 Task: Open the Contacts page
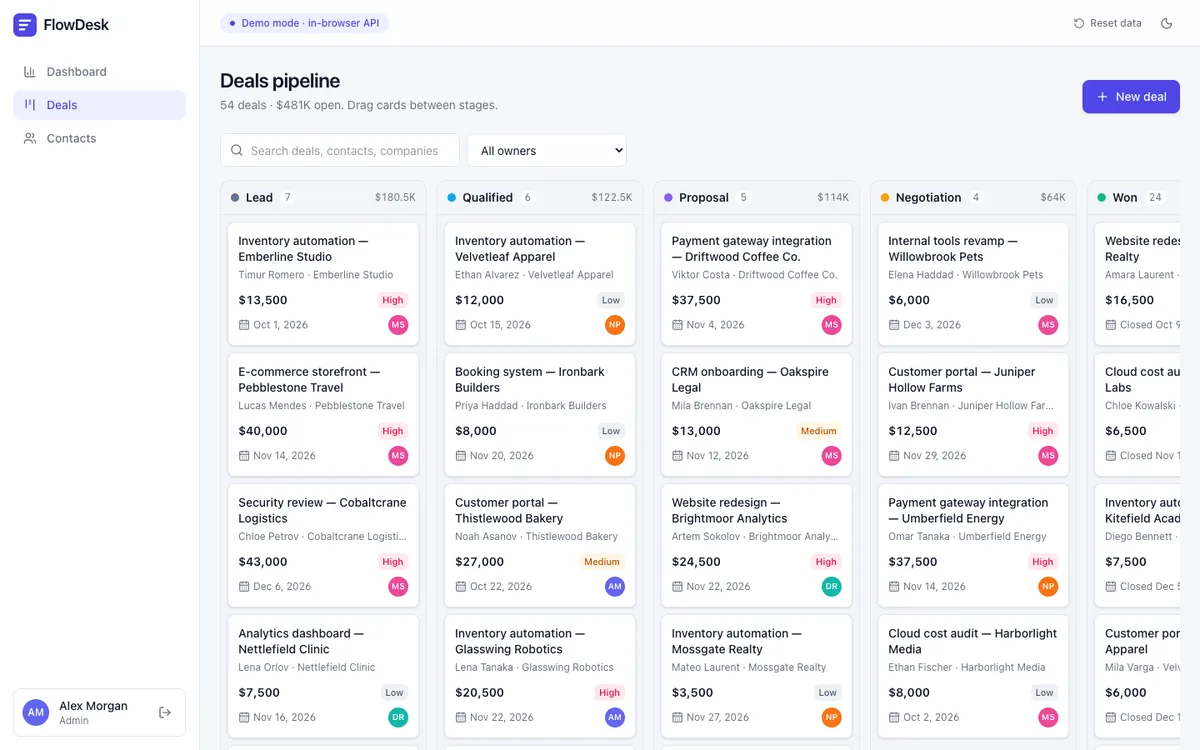point(99,138)
